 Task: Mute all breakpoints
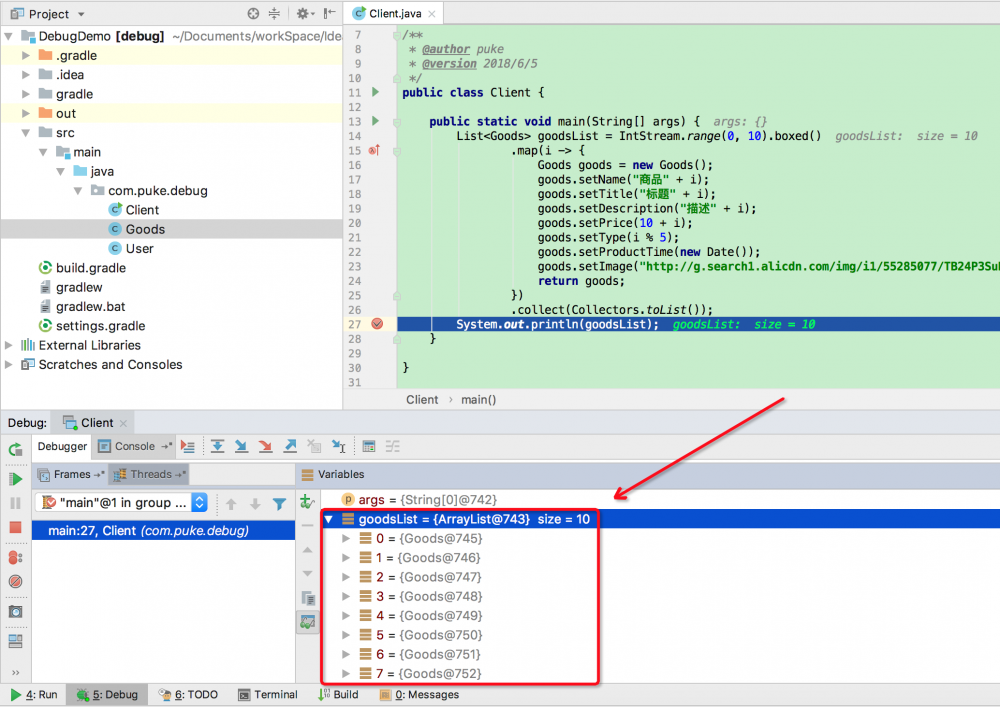point(12,581)
